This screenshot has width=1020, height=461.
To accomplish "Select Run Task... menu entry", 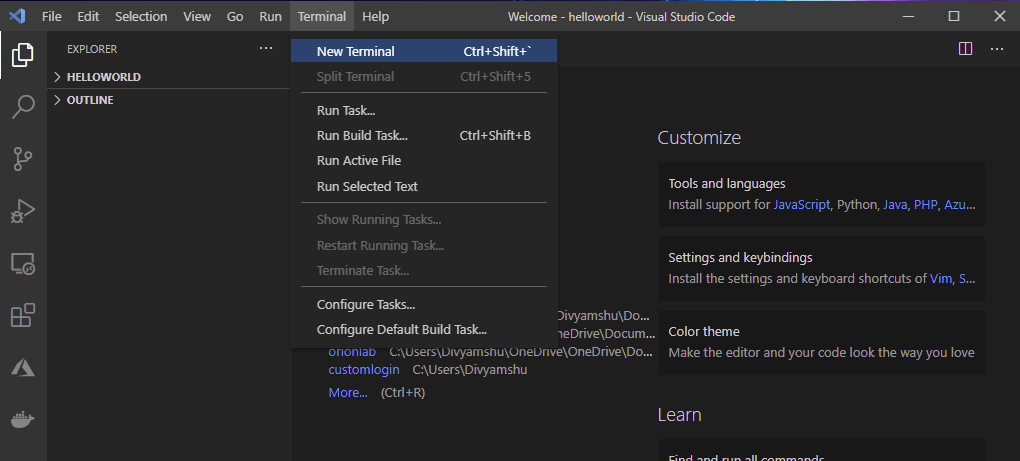I will (424, 111).
